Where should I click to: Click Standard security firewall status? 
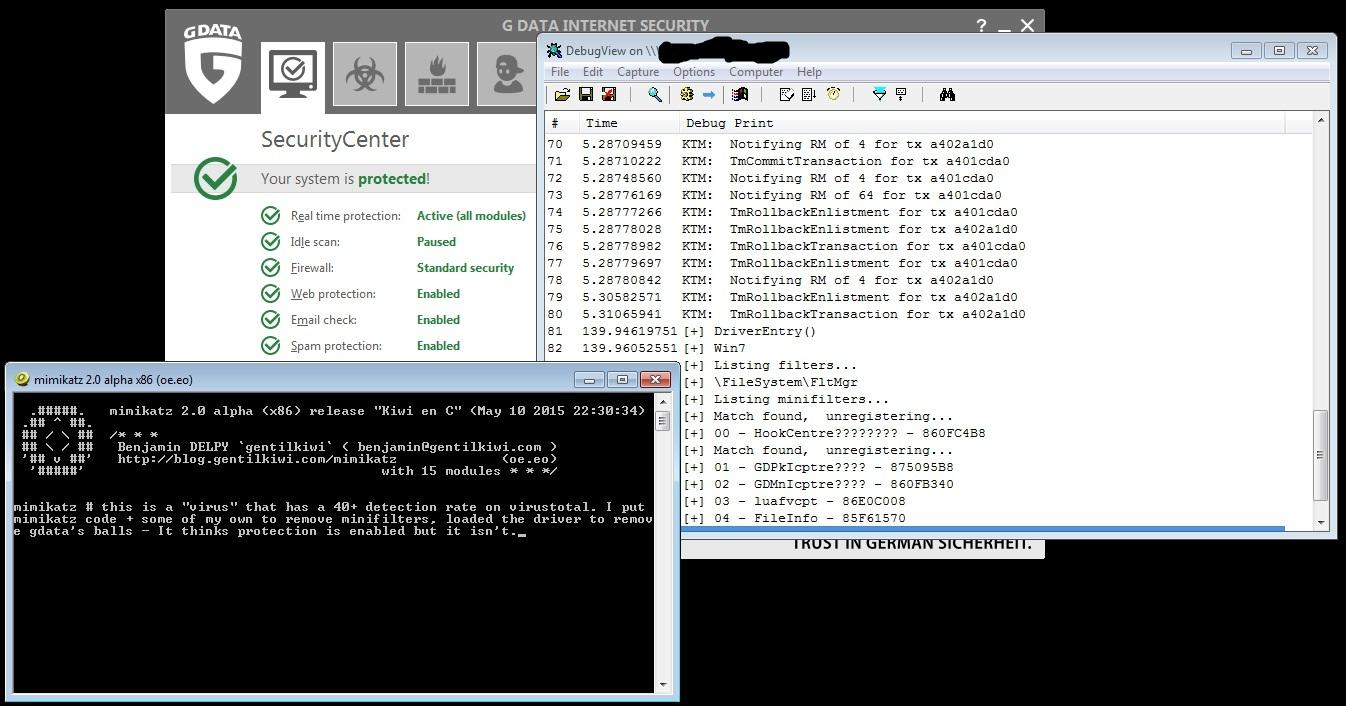point(465,268)
